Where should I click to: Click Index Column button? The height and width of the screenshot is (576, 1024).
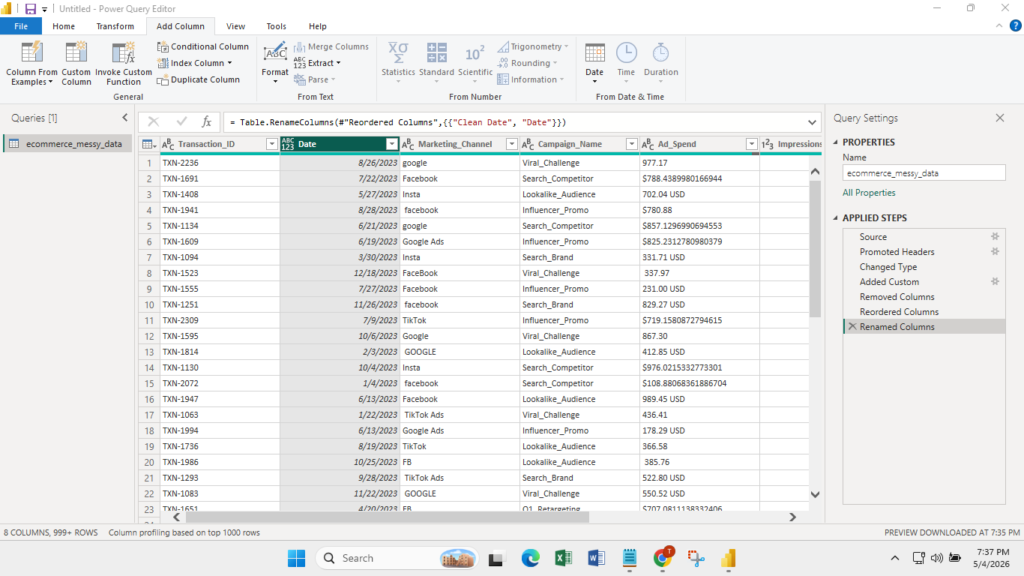195,63
